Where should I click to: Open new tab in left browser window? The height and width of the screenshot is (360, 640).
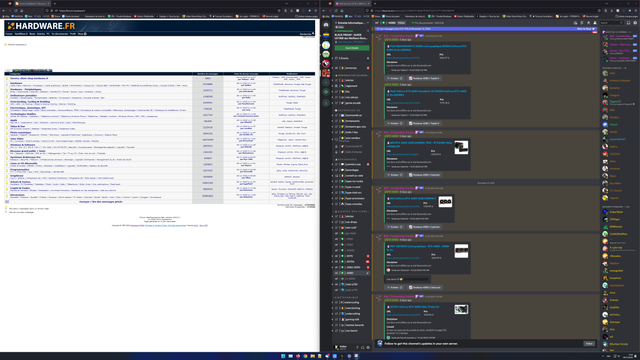[55, 4]
